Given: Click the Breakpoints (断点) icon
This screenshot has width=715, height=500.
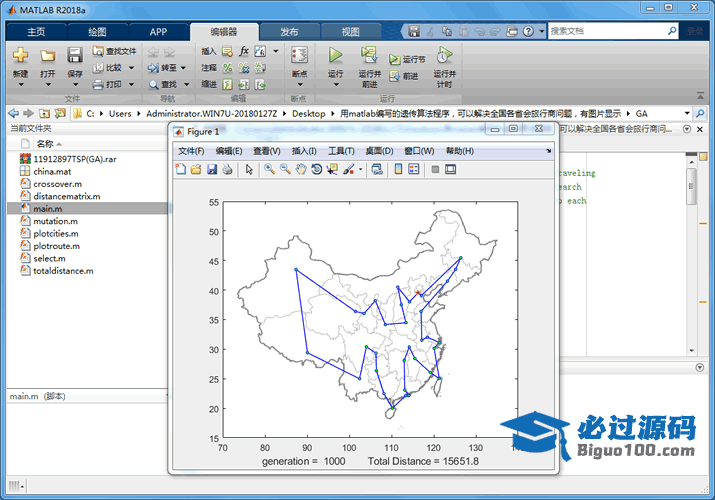Looking at the screenshot, I should 300,56.
